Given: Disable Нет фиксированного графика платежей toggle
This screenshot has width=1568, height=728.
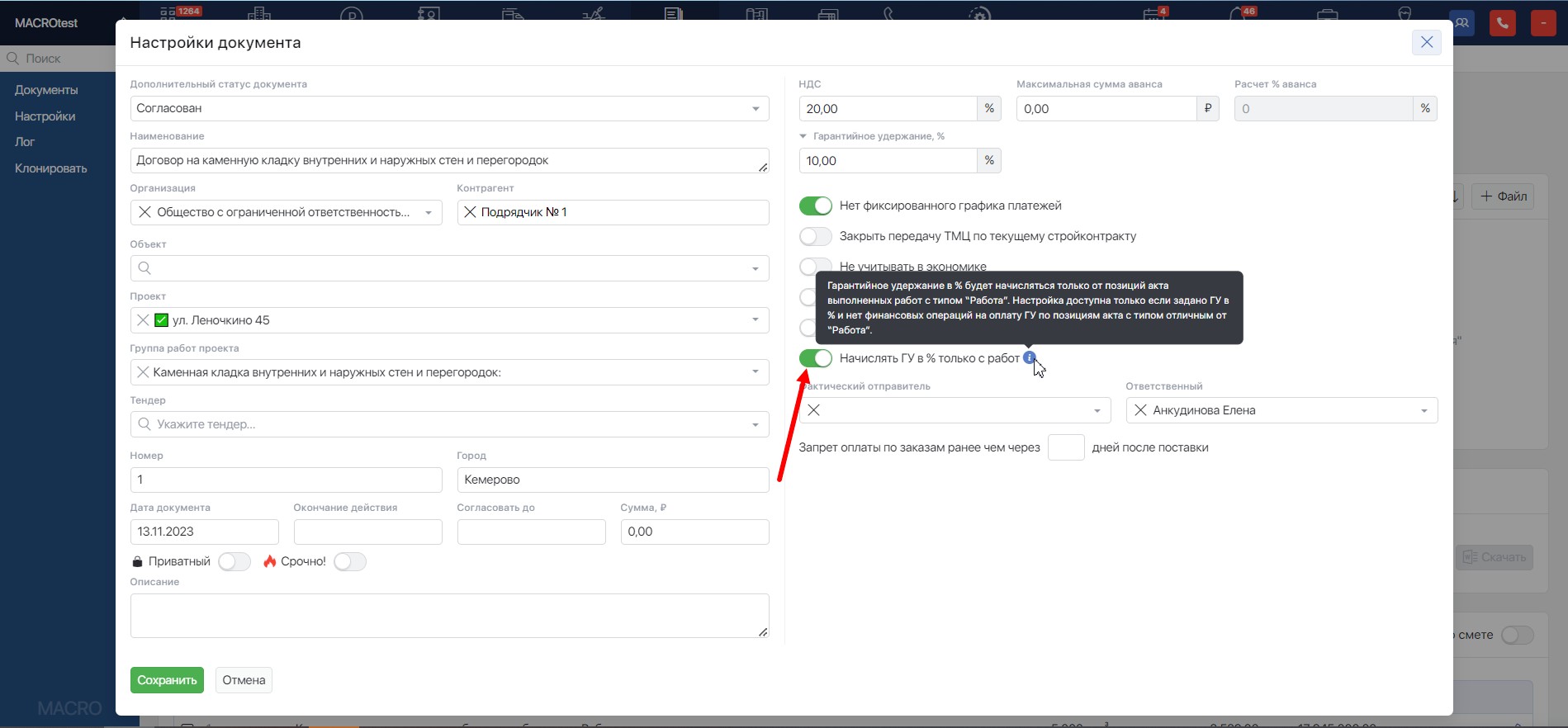Looking at the screenshot, I should tap(815, 206).
